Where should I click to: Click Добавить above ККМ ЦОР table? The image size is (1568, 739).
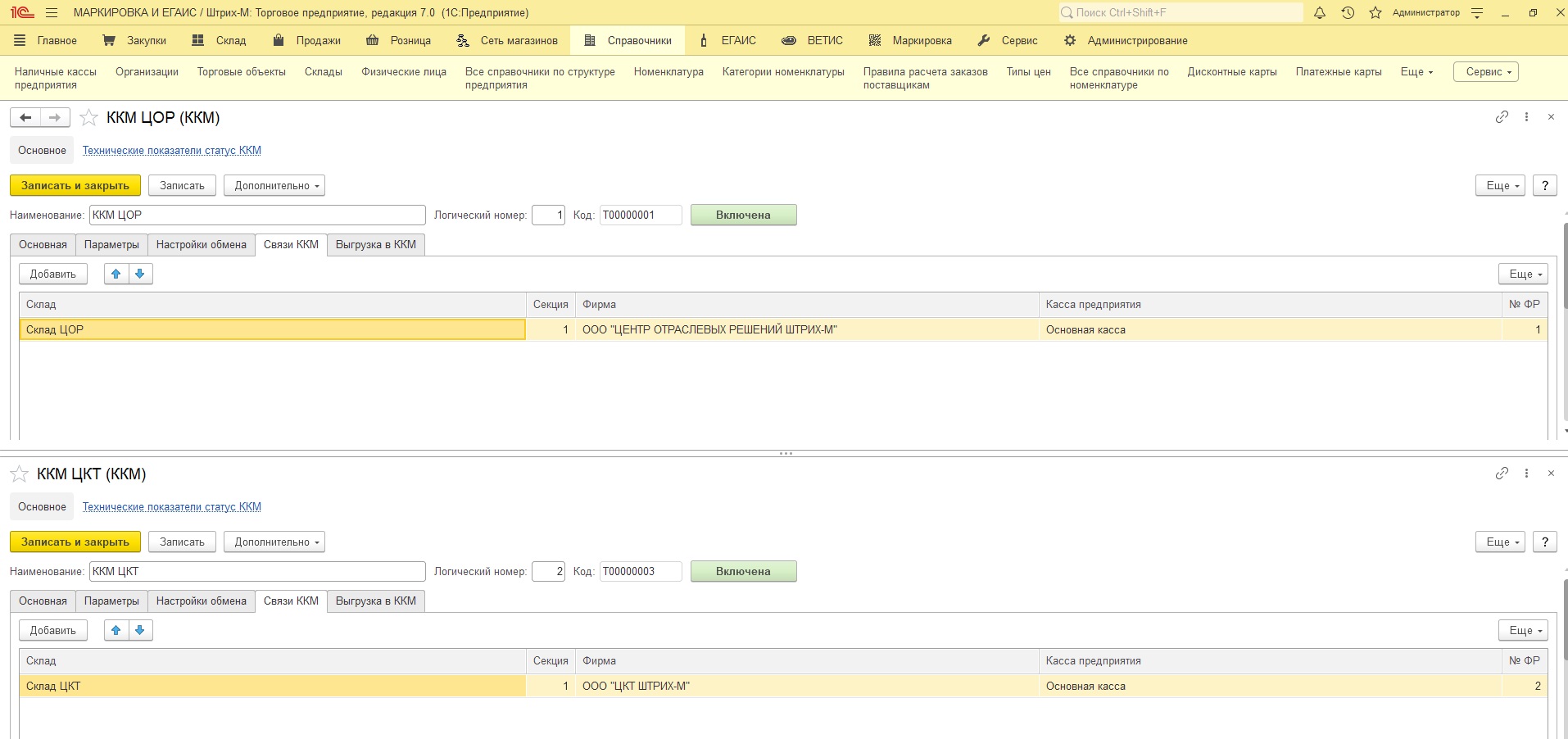[53, 274]
